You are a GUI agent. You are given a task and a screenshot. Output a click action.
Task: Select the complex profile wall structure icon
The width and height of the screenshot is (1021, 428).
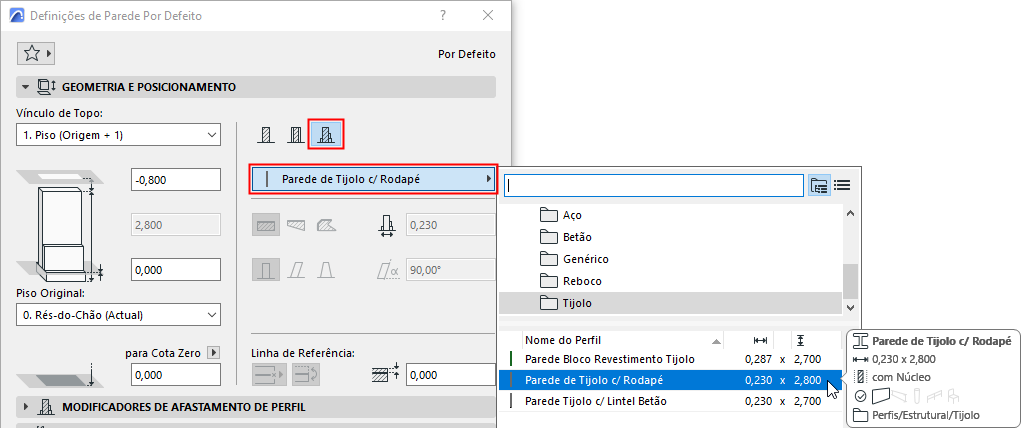326,134
